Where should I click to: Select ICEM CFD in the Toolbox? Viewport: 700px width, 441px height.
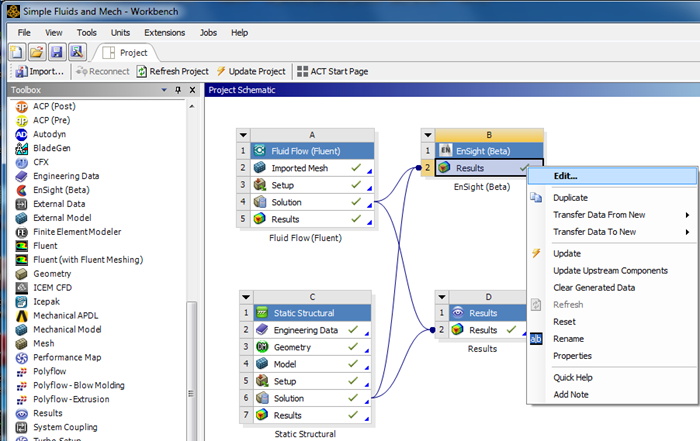pos(43,287)
